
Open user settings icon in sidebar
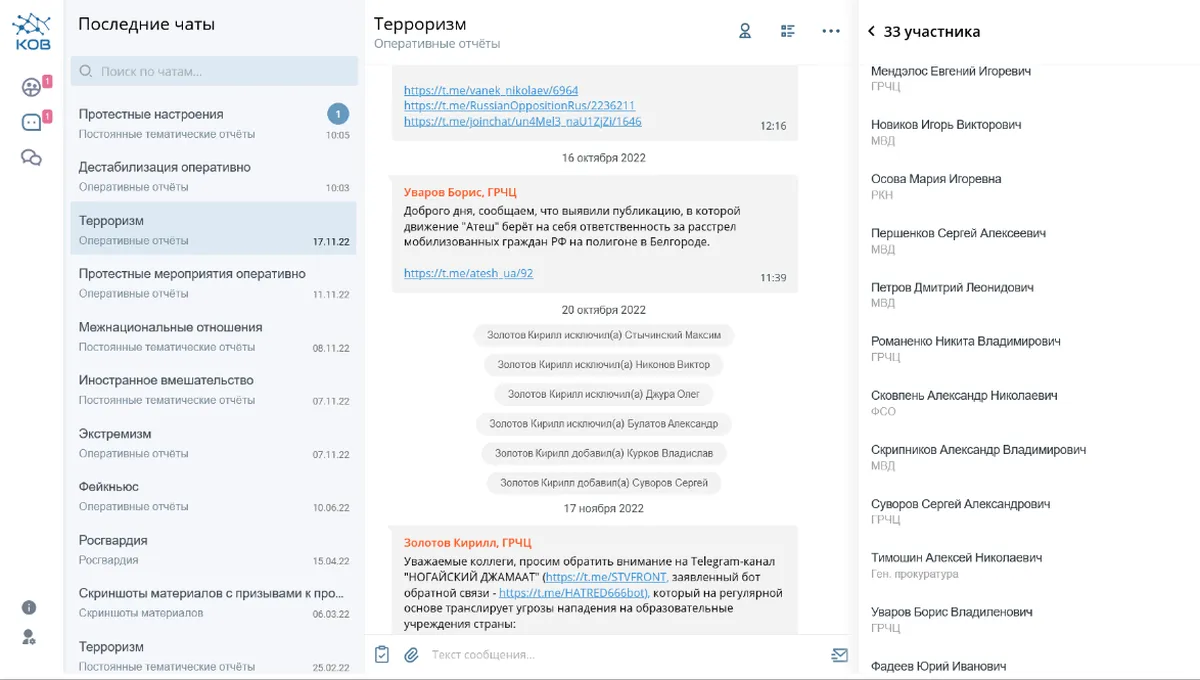click(29, 637)
